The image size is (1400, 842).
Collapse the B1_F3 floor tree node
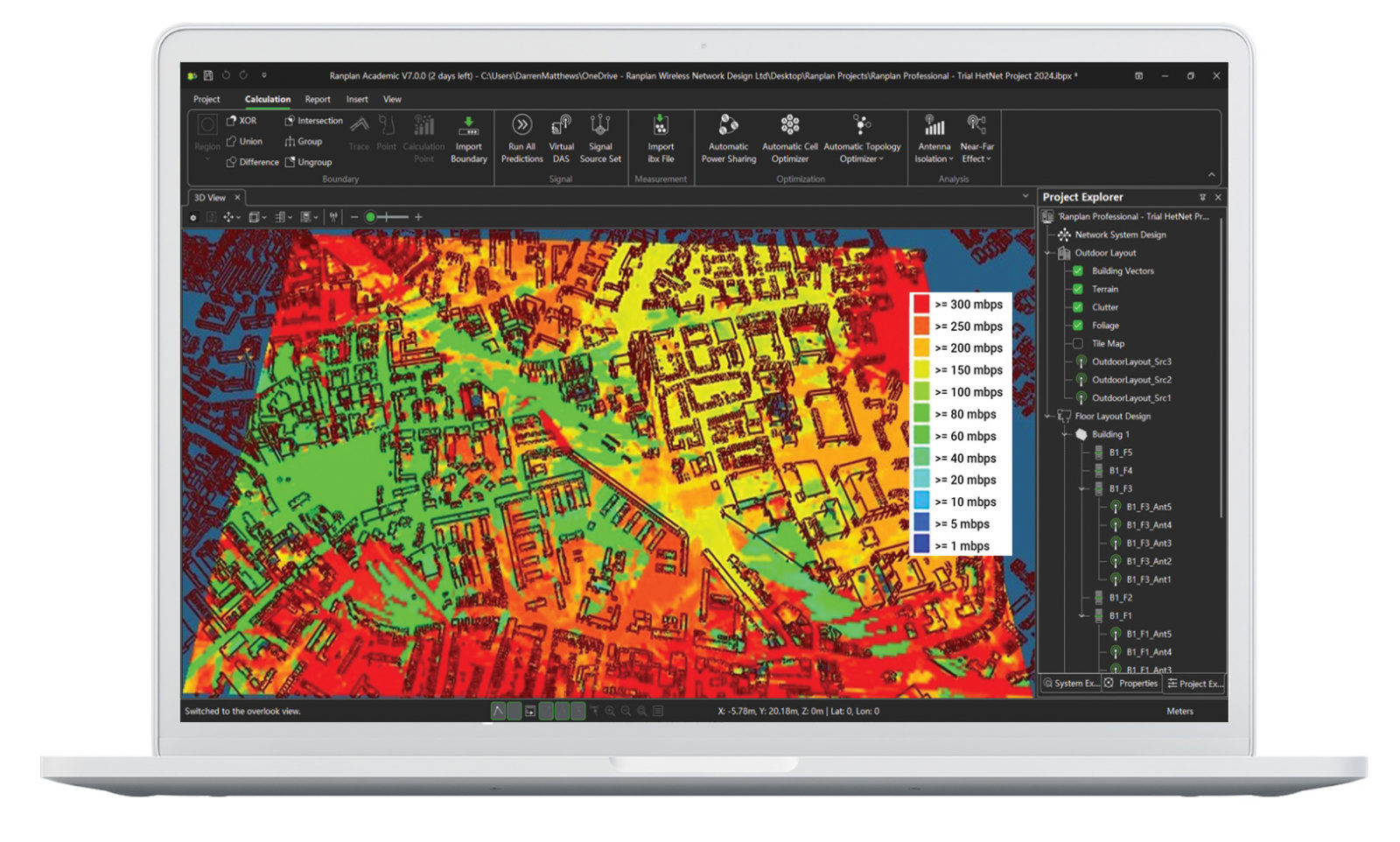pyautogui.click(x=1083, y=488)
